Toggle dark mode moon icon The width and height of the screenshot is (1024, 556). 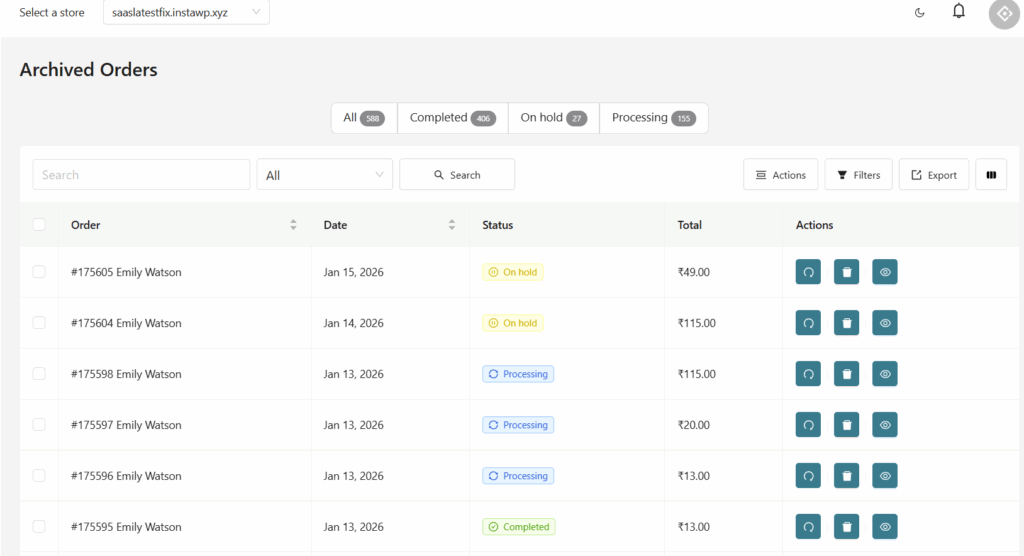pos(920,13)
